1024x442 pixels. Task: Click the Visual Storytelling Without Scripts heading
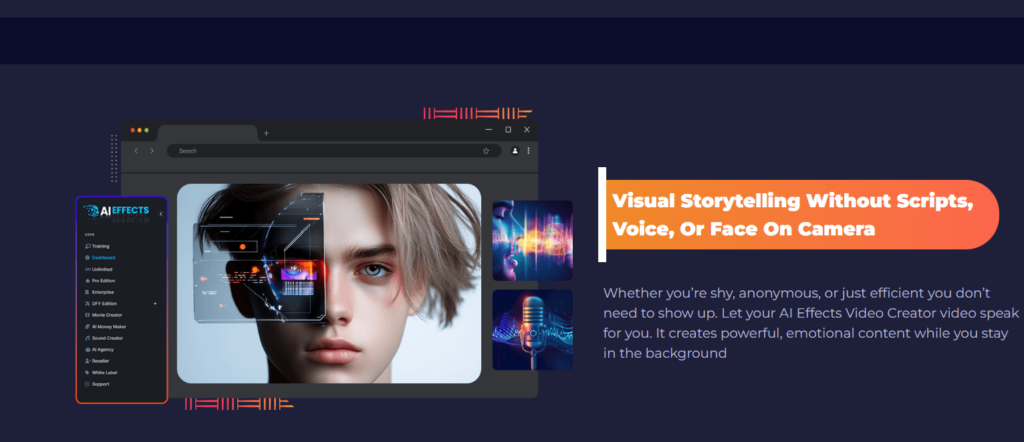pos(793,215)
